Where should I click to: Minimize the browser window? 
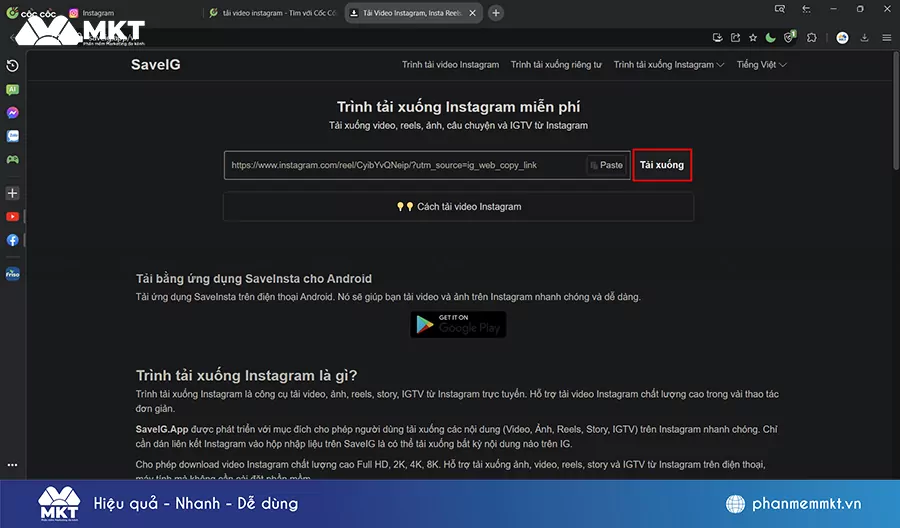833,9
